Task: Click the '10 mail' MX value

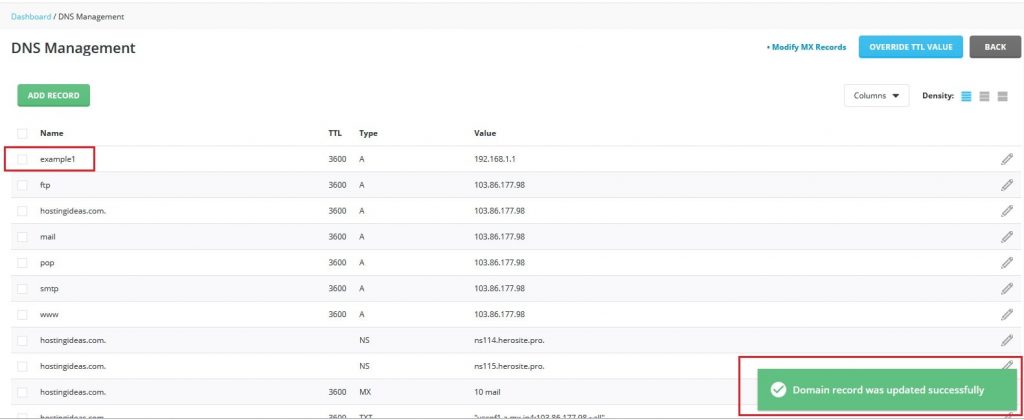Action: (487, 392)
